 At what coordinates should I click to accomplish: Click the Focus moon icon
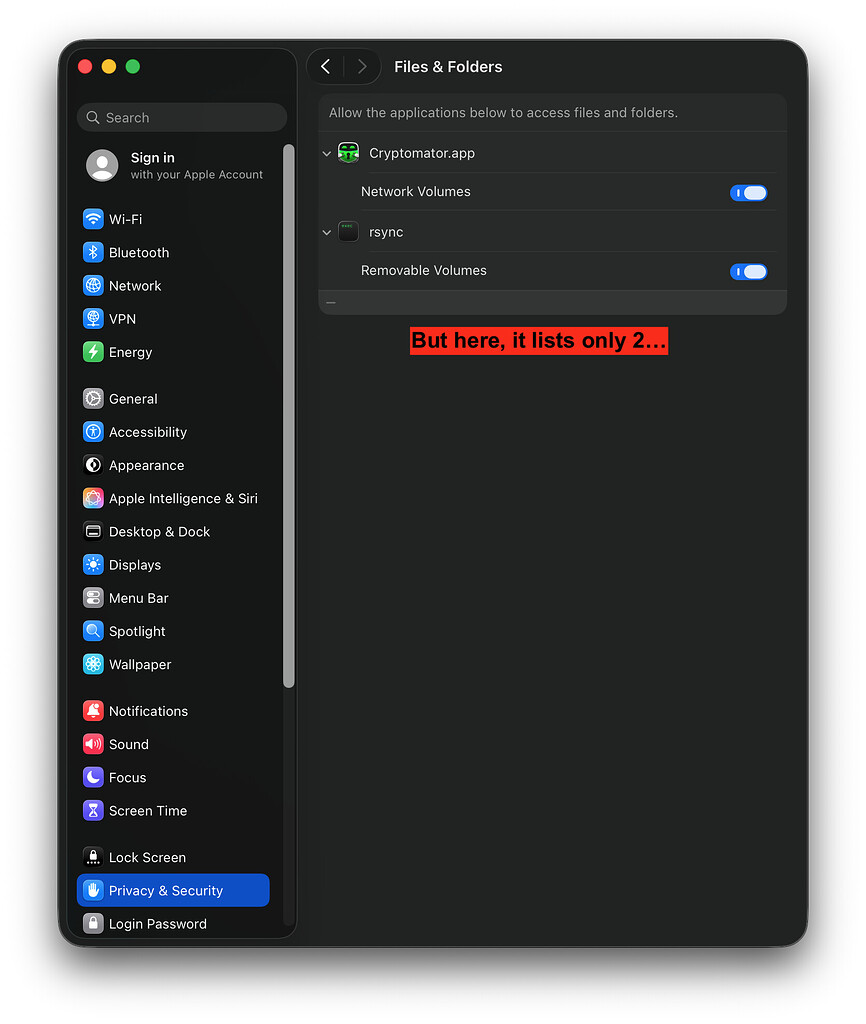click(x=93, y=777)
